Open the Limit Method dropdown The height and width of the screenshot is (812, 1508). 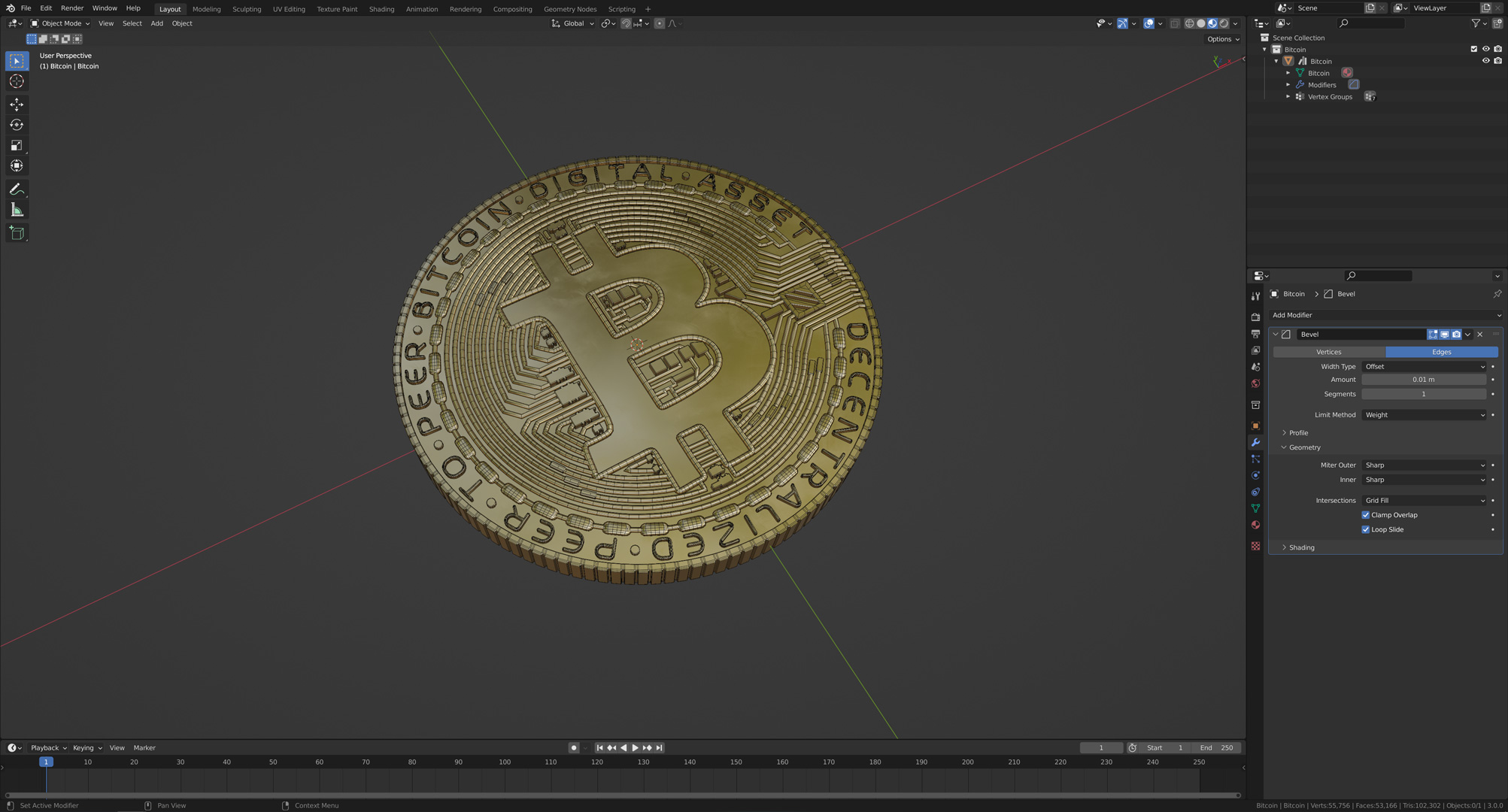[x=1424, y=415]
